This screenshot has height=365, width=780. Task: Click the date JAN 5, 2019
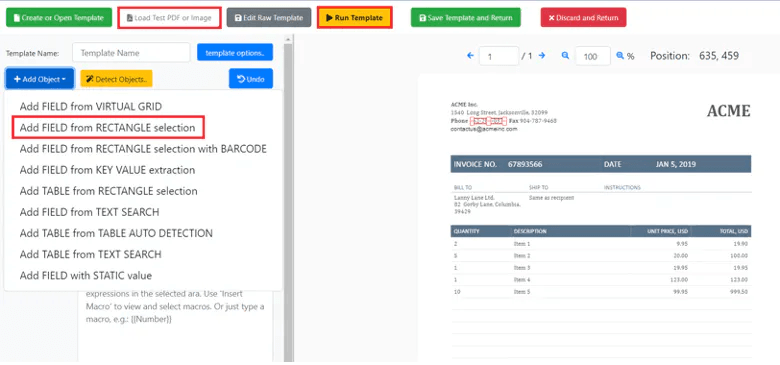(x=676, y=164)
